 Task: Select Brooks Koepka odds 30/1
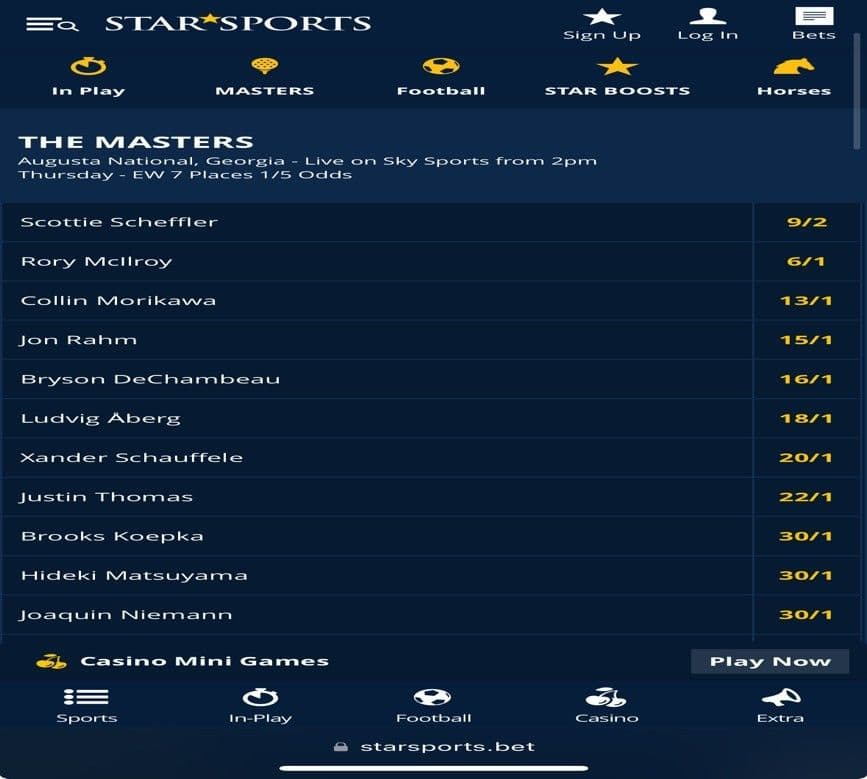point(807,536)
